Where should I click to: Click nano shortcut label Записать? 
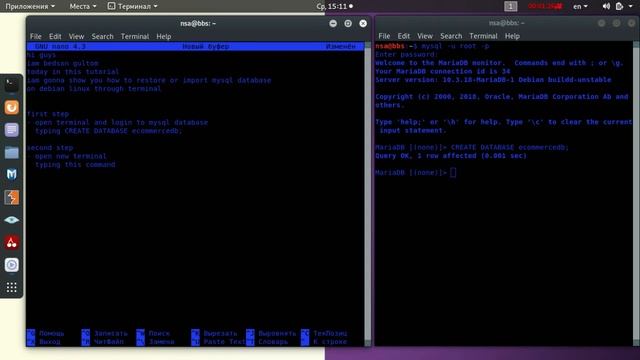click(111, 333)
